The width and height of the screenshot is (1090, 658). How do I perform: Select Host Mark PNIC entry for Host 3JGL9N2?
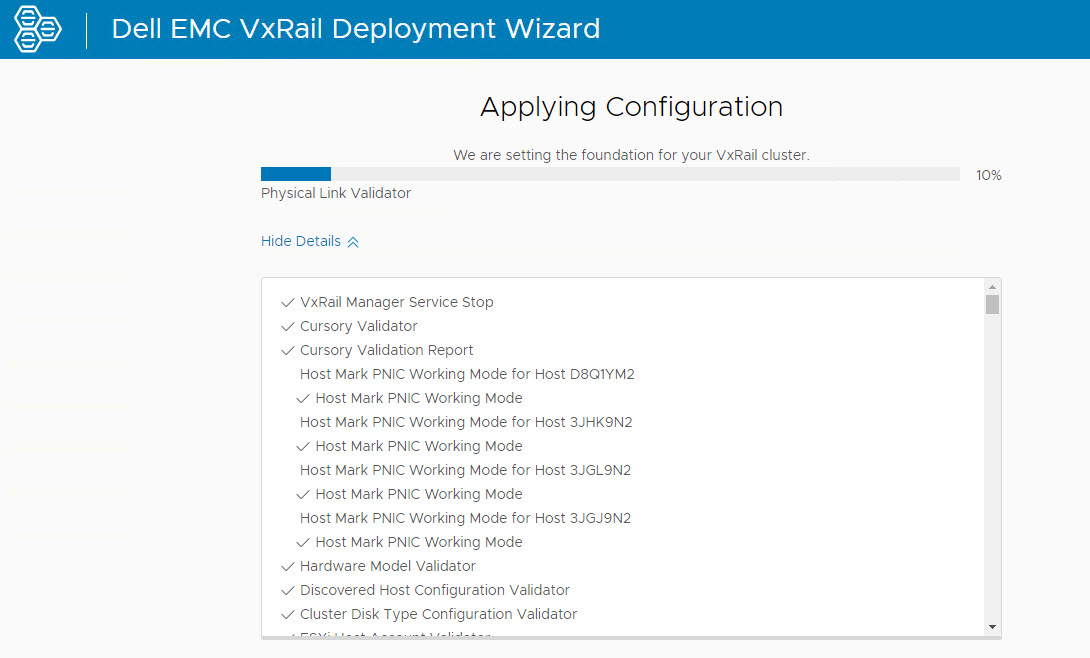(465, 470)
